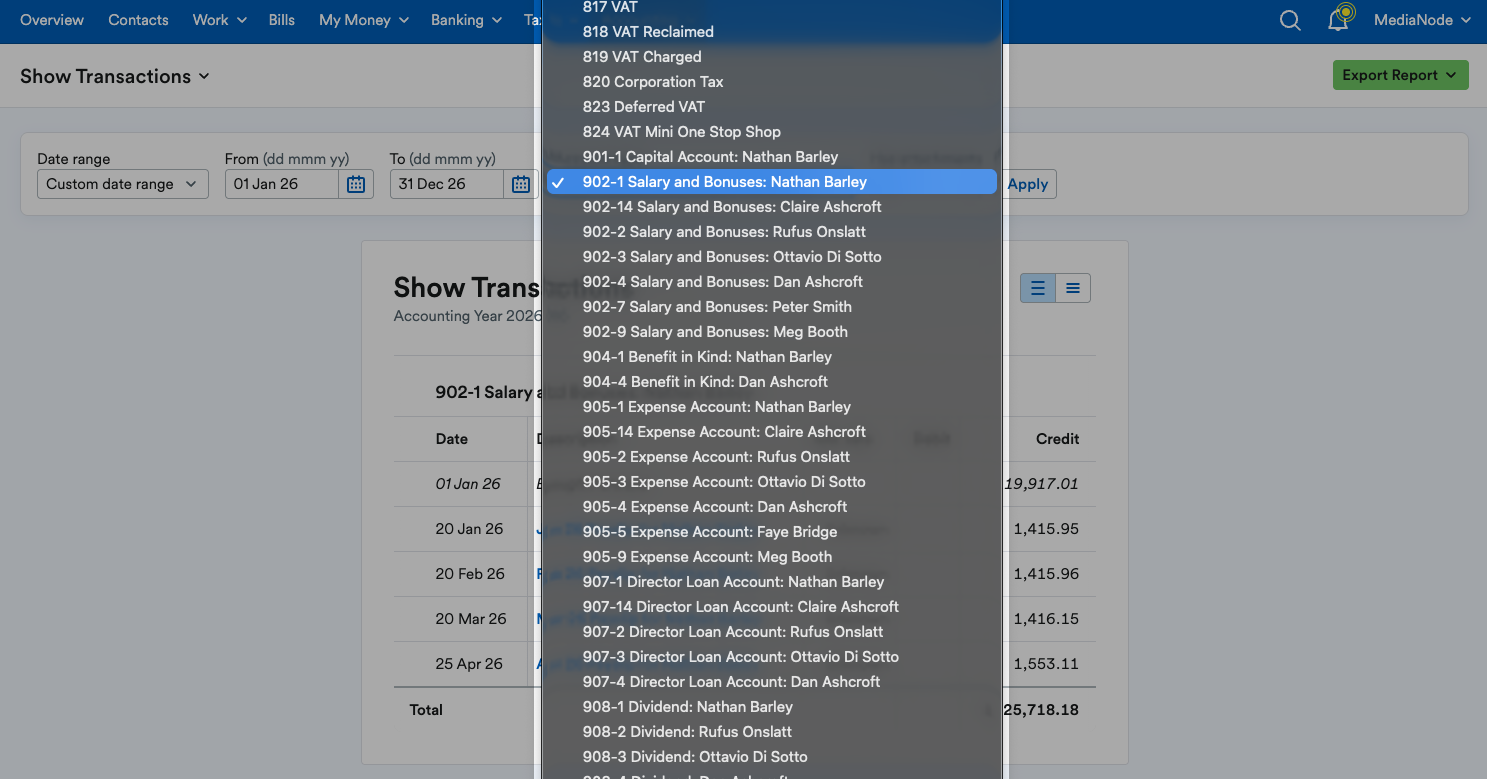Screen dimensions: 1487x779
Task: Choose 905-5 Expense Account: Faye Bridge
Action: click(772, 532)
